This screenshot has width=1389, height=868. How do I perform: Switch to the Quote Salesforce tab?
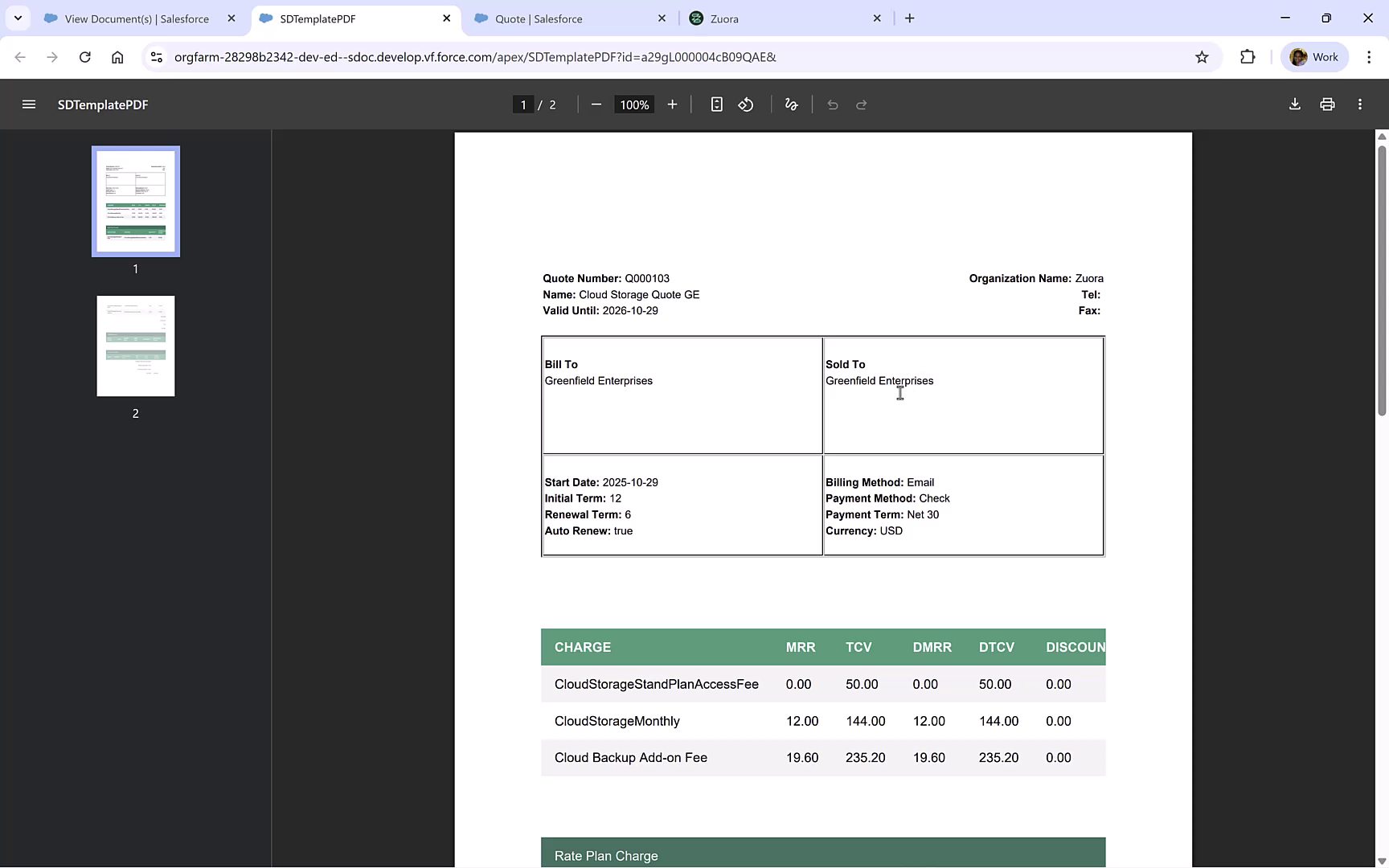(x=537, y=18)
